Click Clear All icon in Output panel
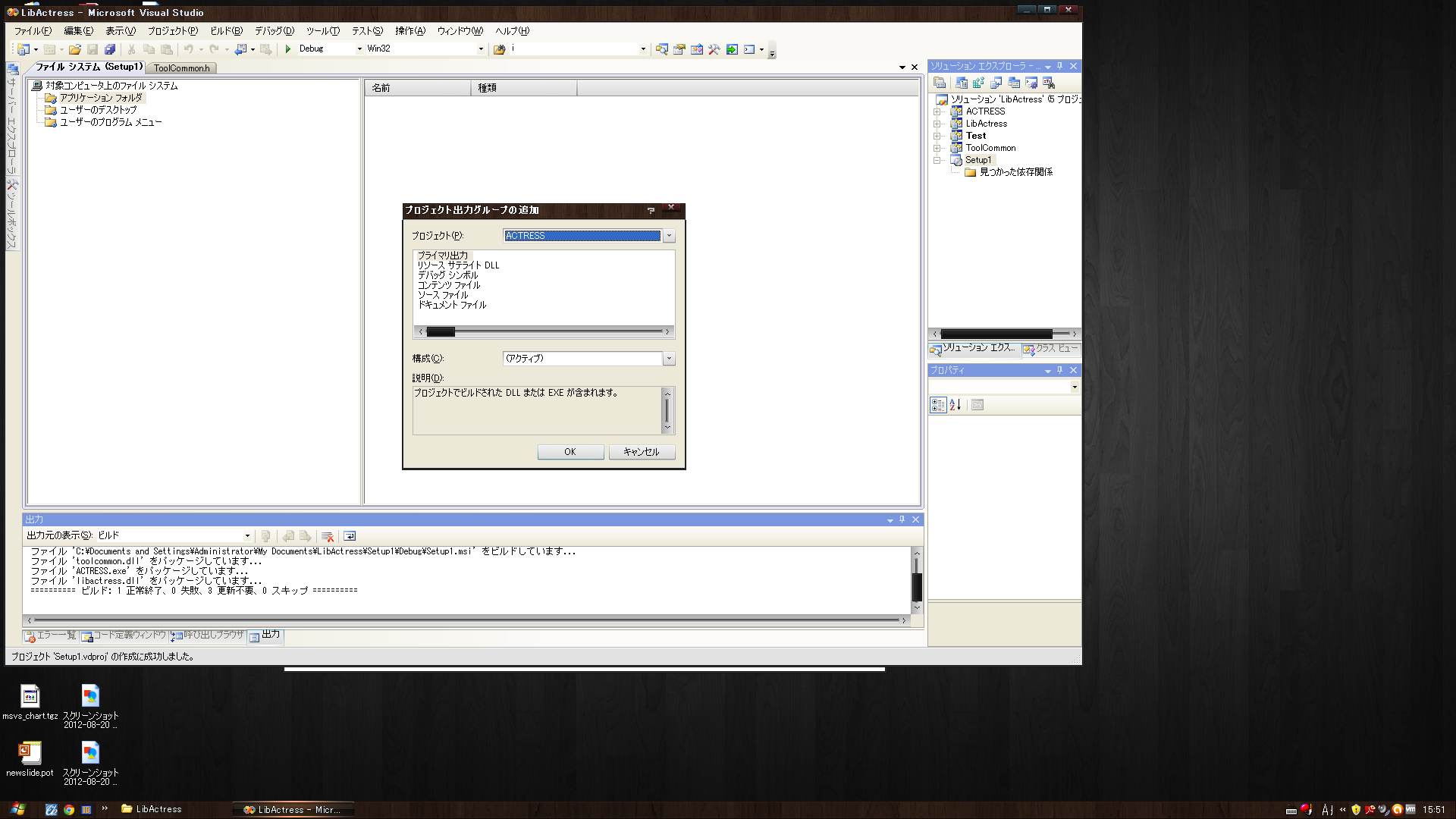 [328, 536]
